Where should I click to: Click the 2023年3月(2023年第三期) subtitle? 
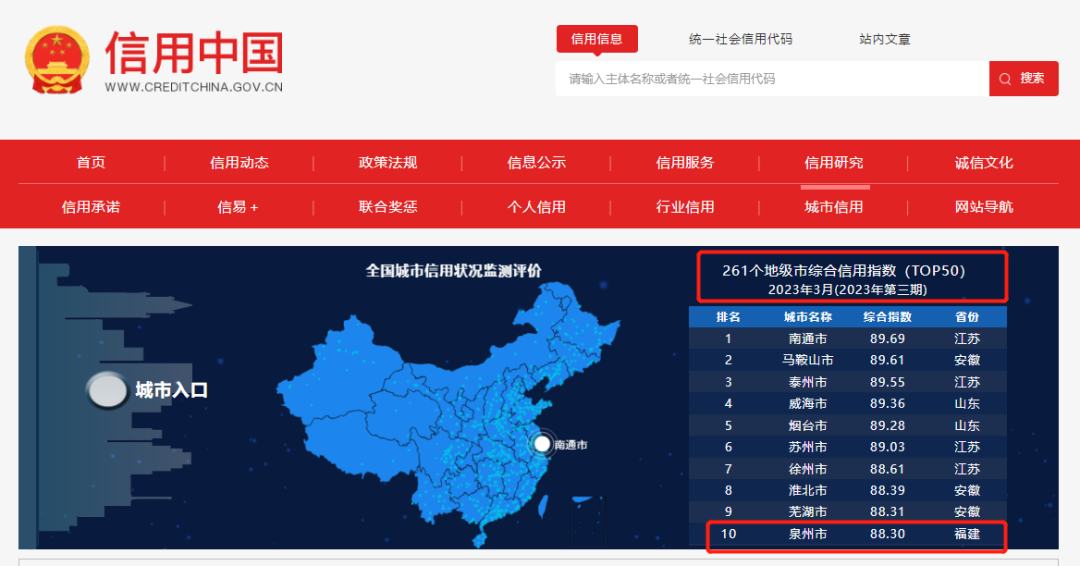coord(847,290)
